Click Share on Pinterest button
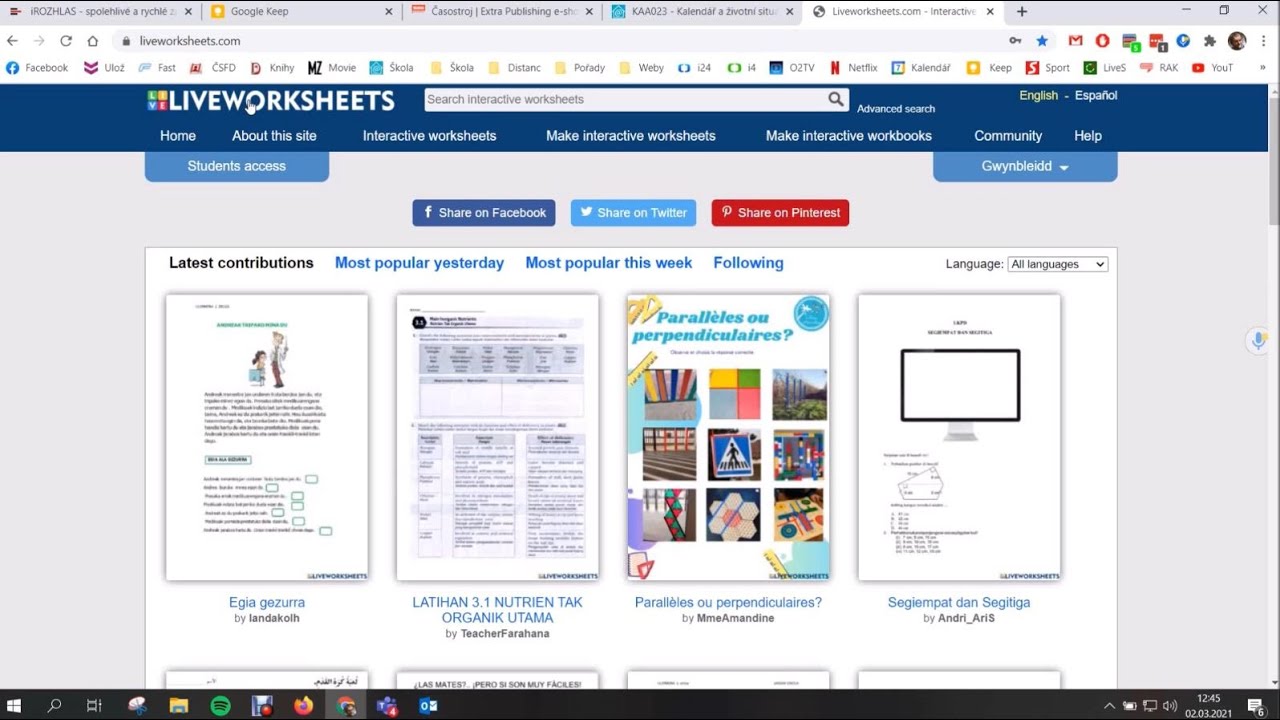Image resolution: width=1280 pixels, height=720 pixels. (x=780, y=213)
